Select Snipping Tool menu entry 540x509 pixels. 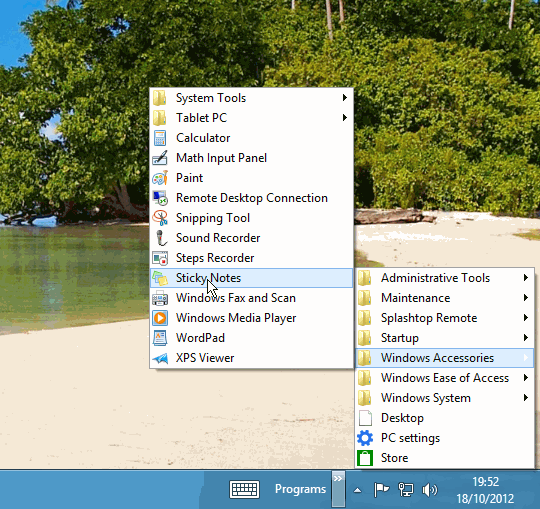tap(251, 218)
